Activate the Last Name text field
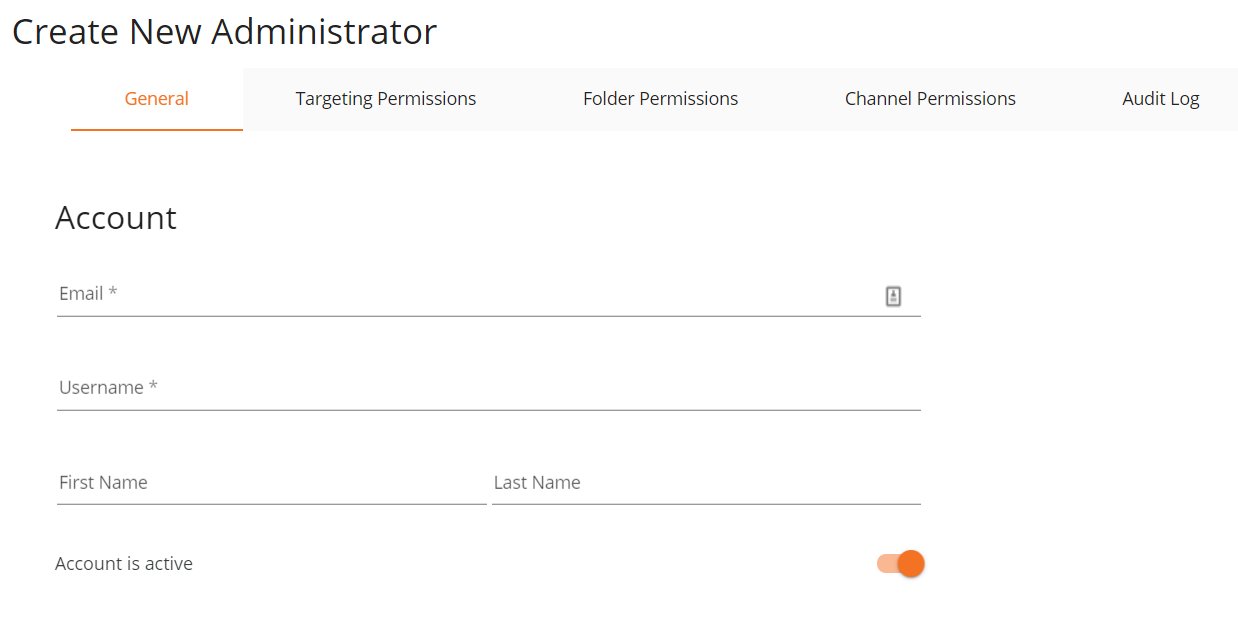Screen dimensions: 1238x628 tap(706, 483)
